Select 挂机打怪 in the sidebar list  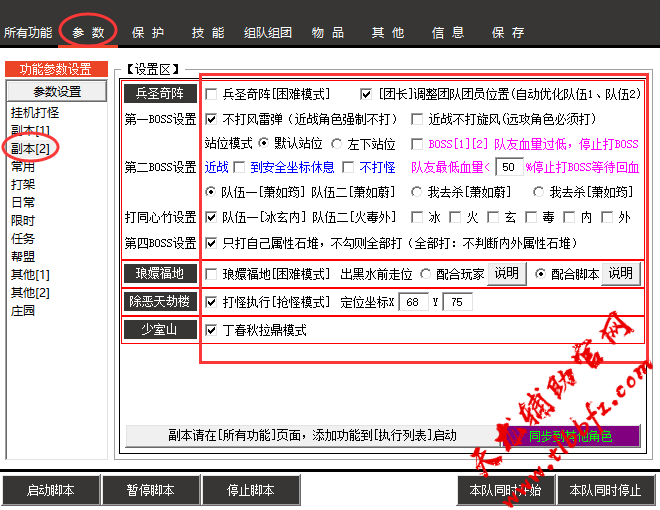tap(35, 112)
